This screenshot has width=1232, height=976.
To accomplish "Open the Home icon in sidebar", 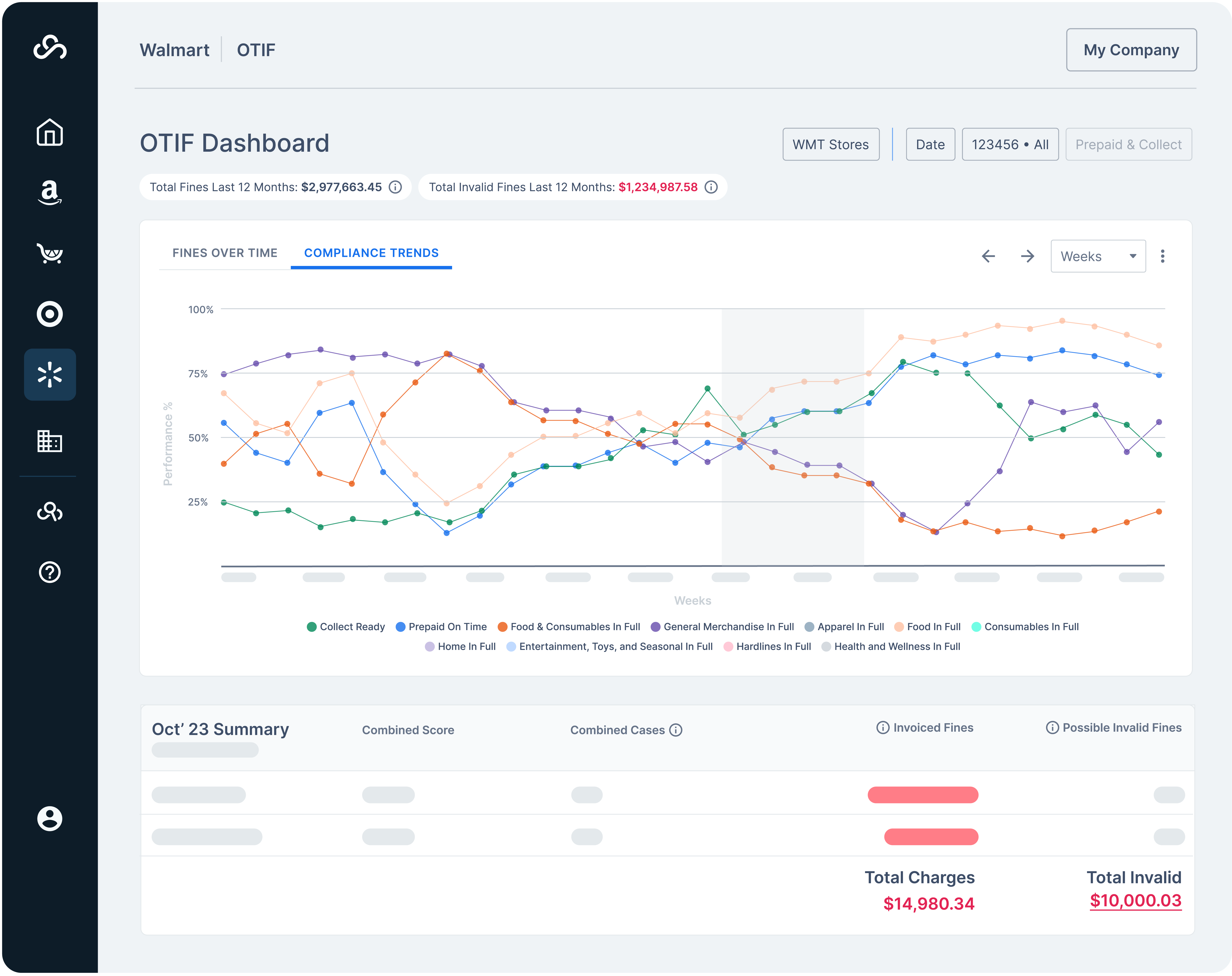I will (50, 133).
